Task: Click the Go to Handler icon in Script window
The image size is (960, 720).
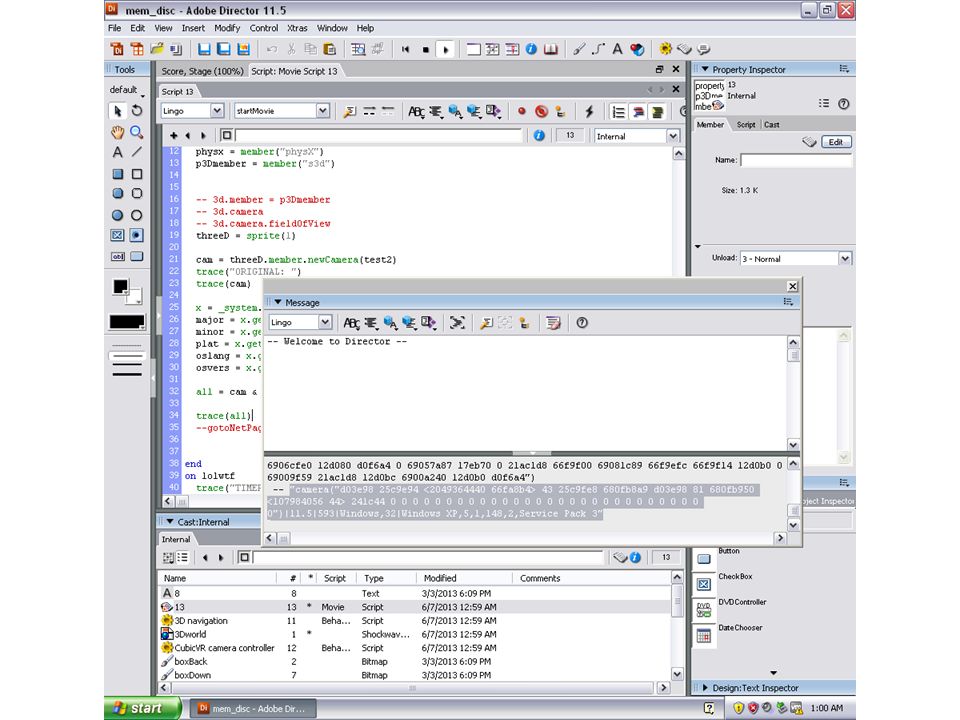Action: 350,111
